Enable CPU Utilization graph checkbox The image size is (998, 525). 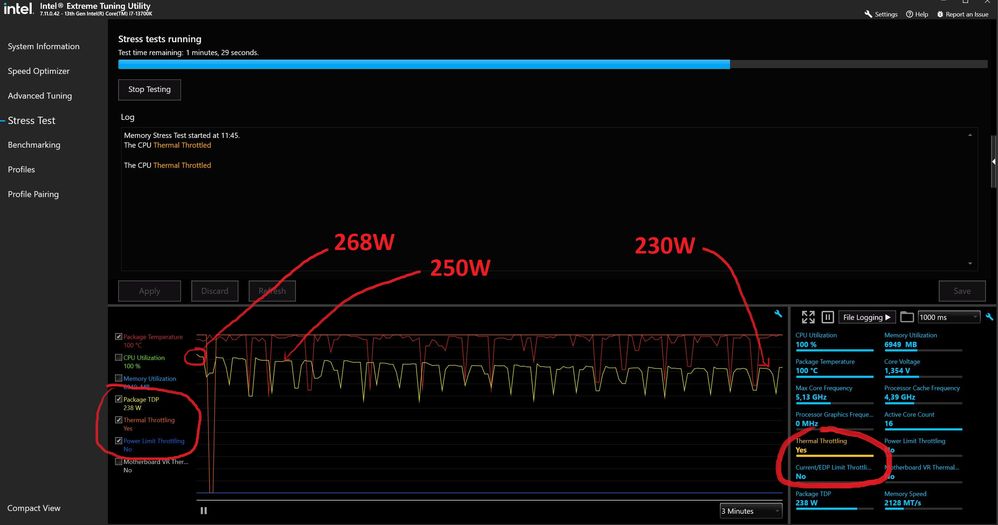pos(118,358)
